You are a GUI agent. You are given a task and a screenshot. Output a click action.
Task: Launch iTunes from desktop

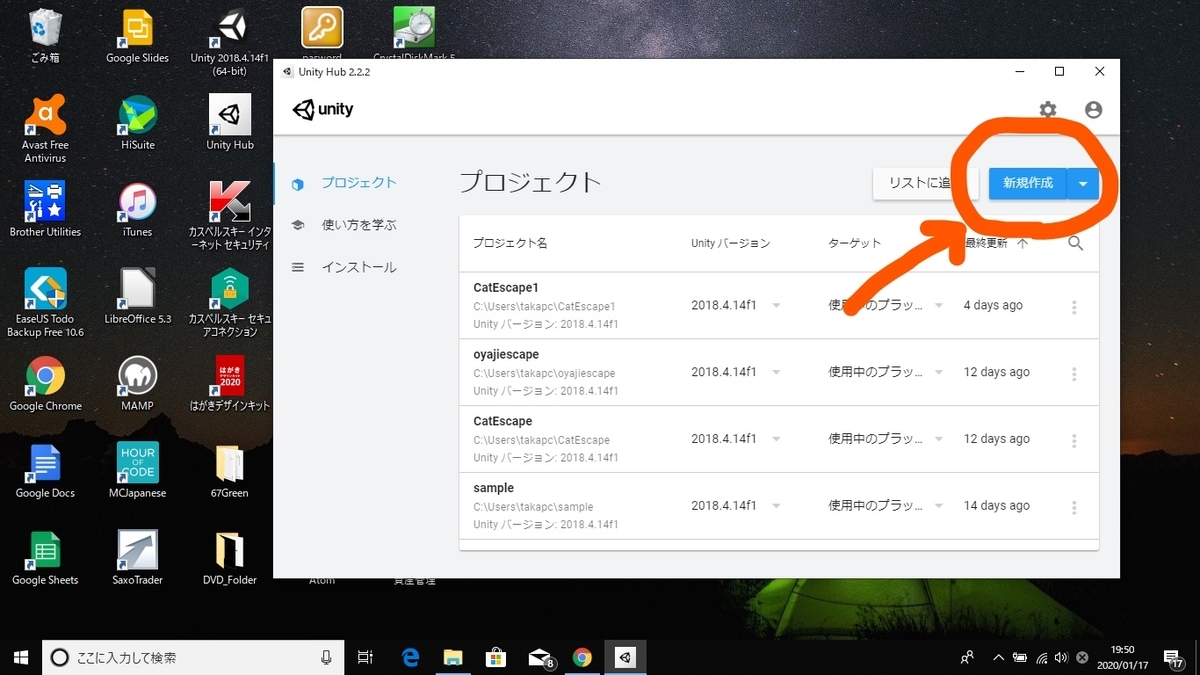coord(137,209)
